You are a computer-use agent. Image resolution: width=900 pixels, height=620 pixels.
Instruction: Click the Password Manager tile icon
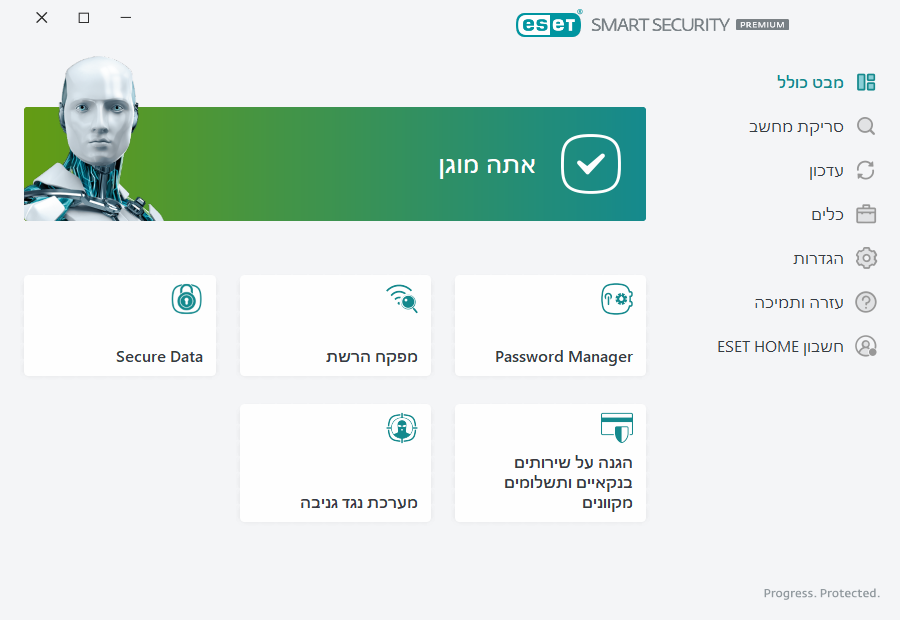616,298
